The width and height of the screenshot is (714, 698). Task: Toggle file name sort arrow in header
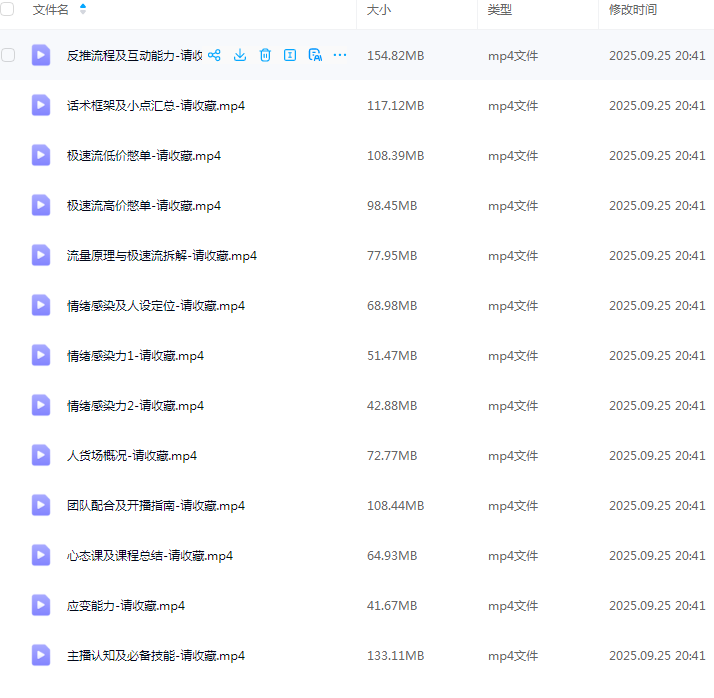[x=83, y=9]
